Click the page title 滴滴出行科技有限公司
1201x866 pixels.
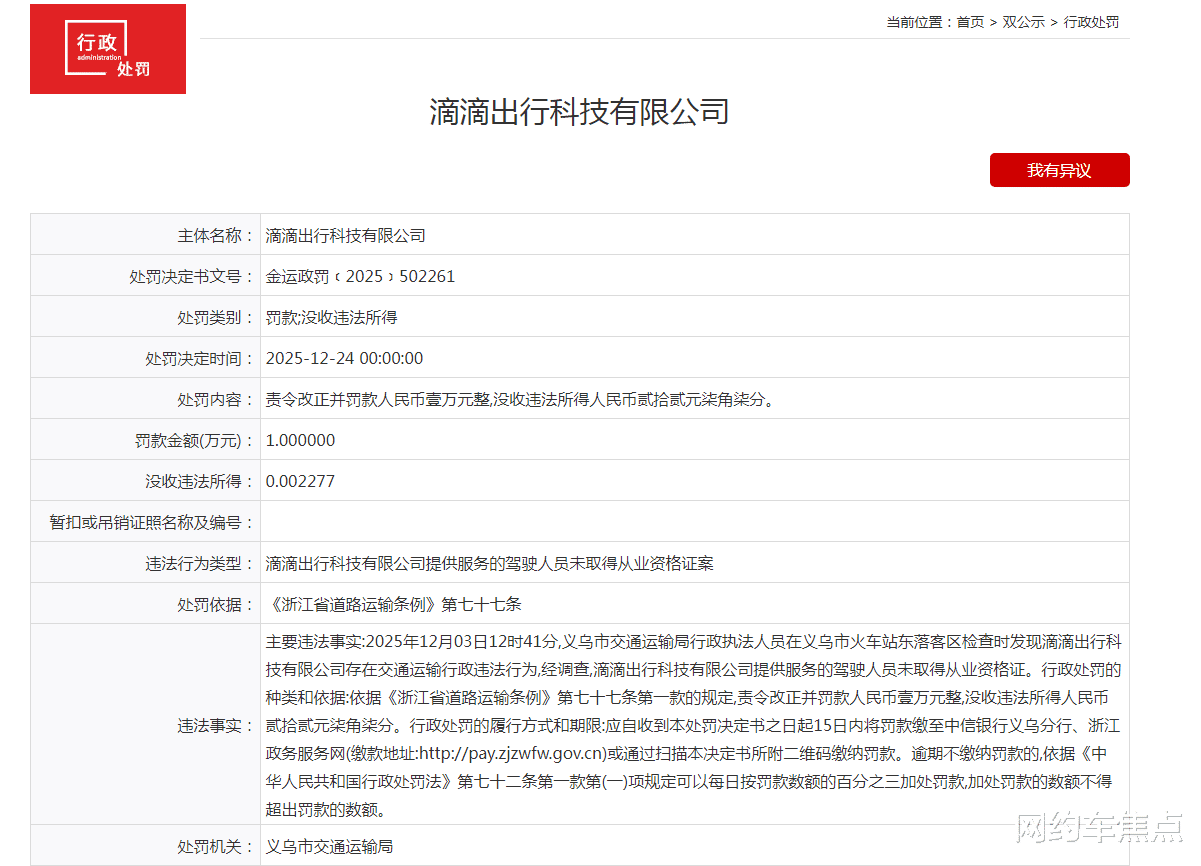[580, 111]
